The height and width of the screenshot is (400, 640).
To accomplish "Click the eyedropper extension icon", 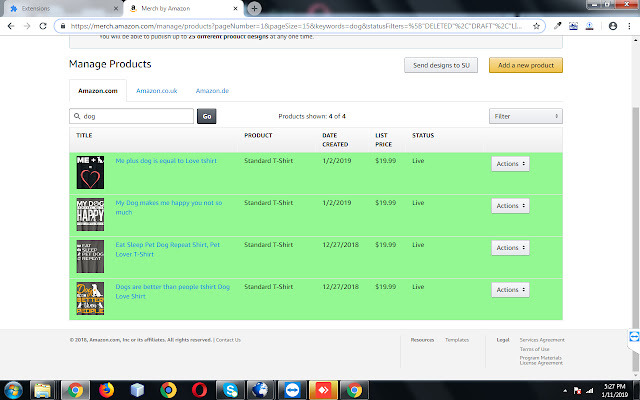I will [x=557, y=26].
